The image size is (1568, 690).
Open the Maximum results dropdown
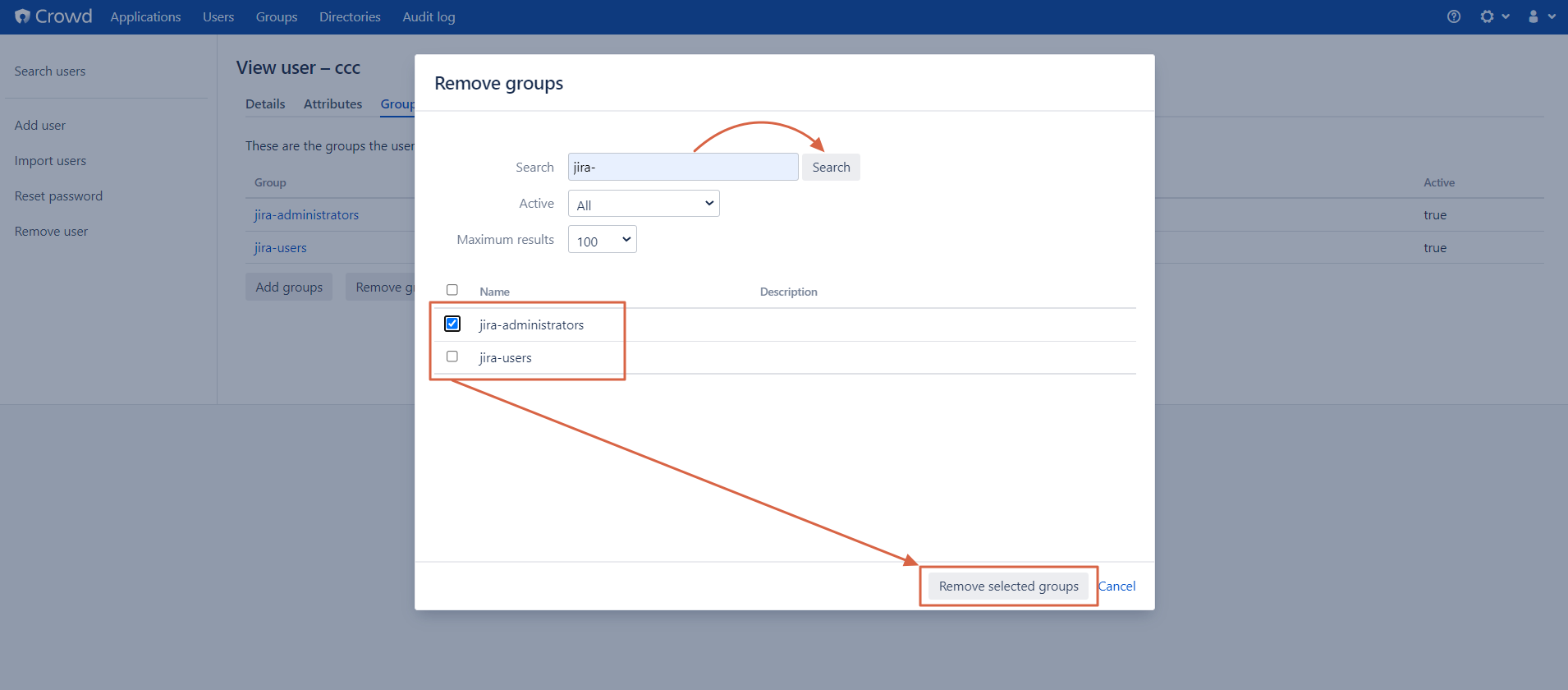click(602, 240)
